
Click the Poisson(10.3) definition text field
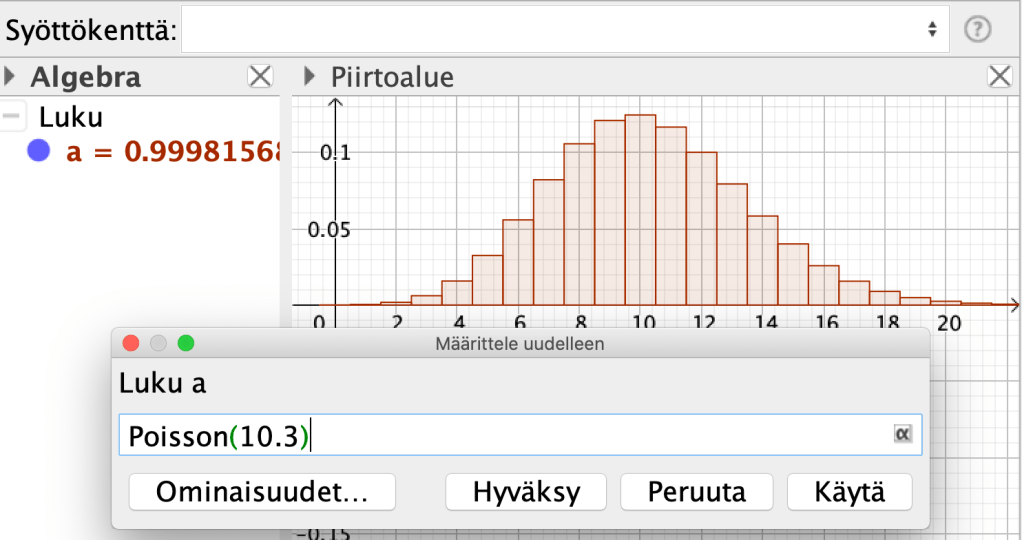(x=500, y=436)
